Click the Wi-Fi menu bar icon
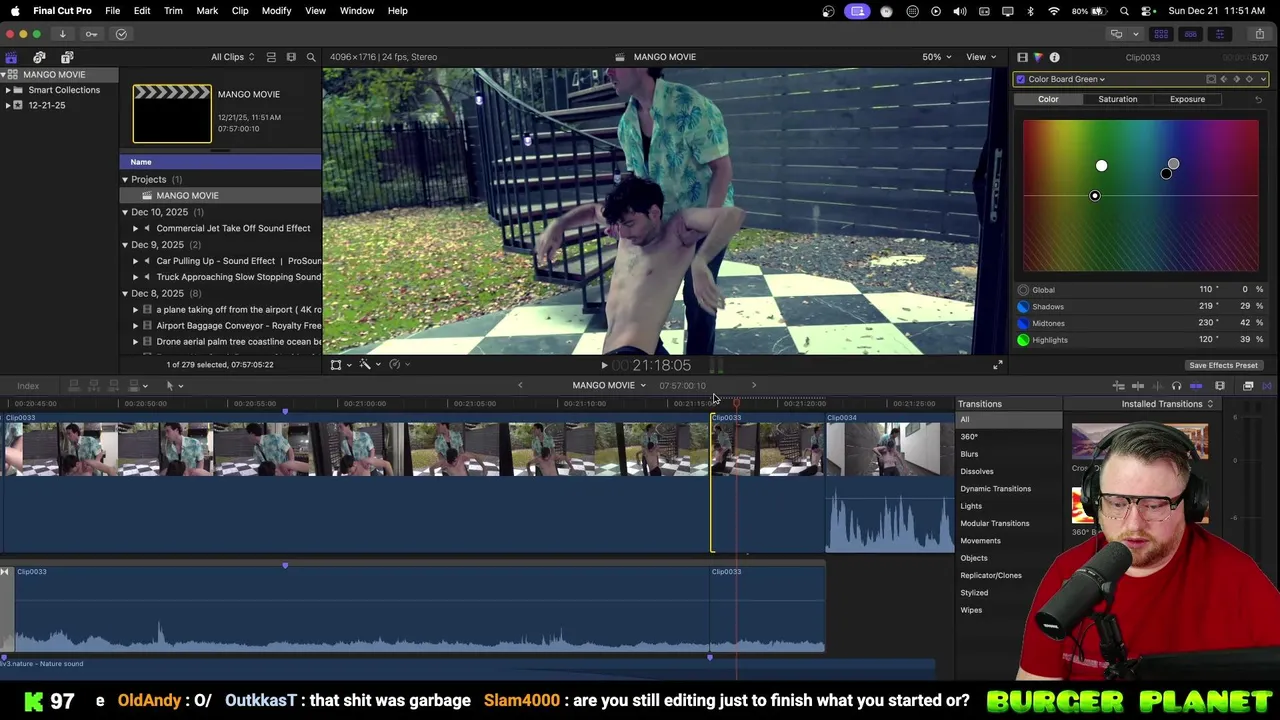The width and height of the screenshot is (1280, 720). pos(1054,11)
